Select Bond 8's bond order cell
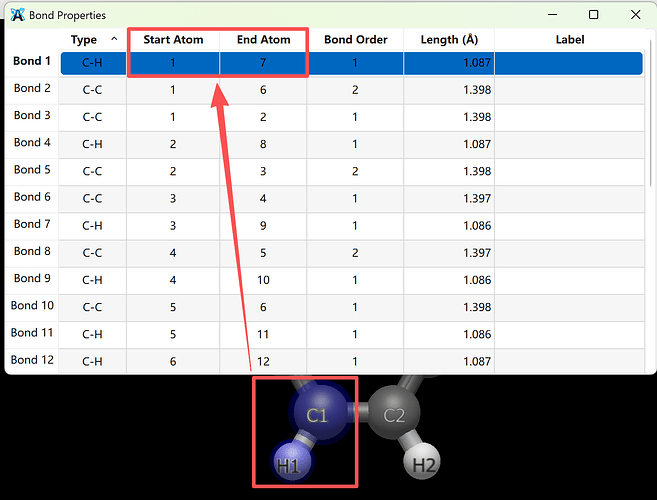This screenshot has height=500, width=657. pyautogui.click(x=355, y=252)
